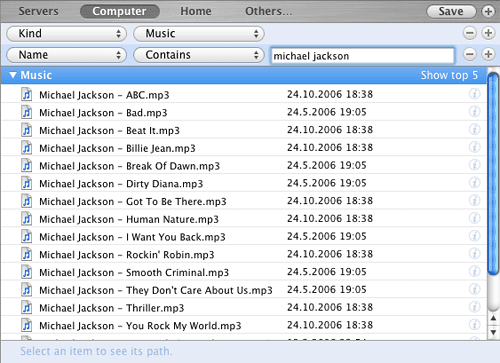
Task: Select Michael Jackson – Smooth Criminal.mp3
Action: (244, 272)
